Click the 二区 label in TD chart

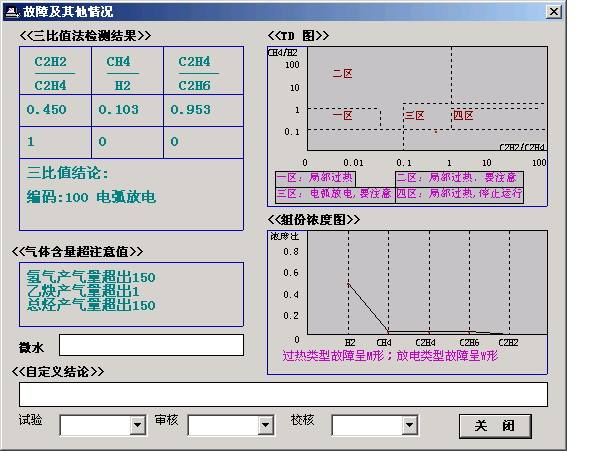click(342, 73)
